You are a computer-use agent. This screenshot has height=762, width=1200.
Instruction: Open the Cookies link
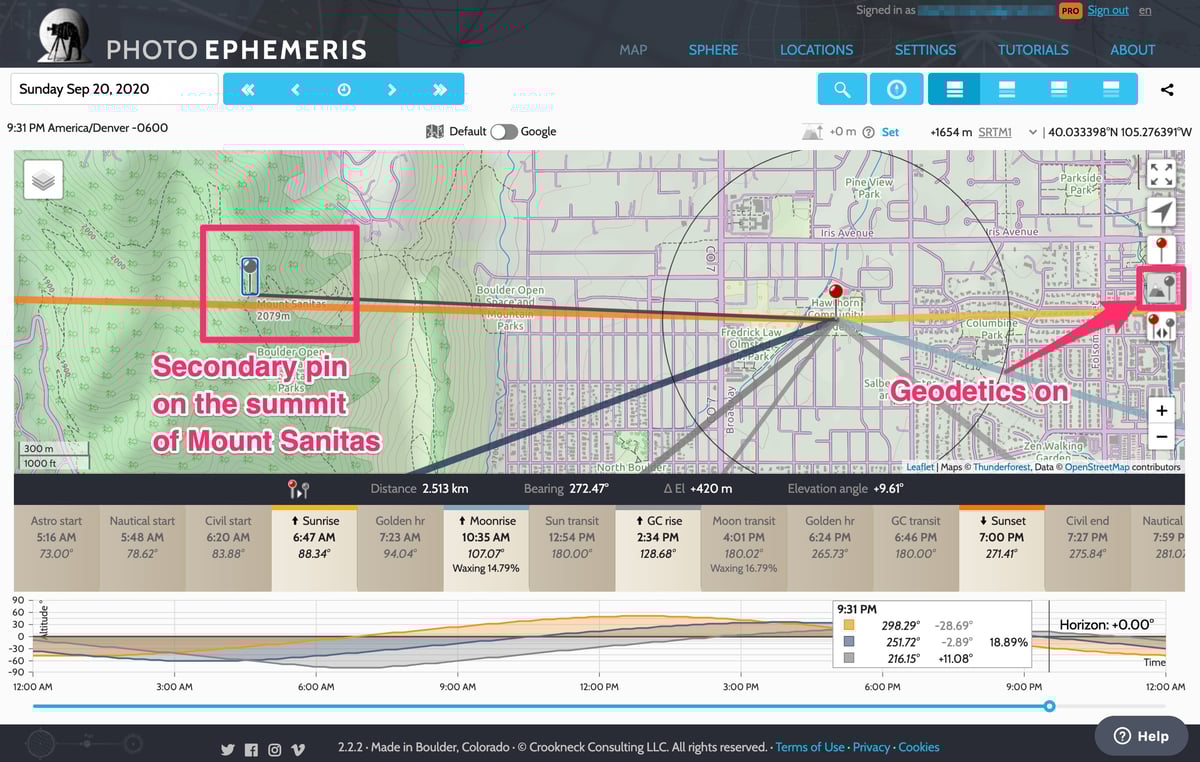tap(919, 747)
